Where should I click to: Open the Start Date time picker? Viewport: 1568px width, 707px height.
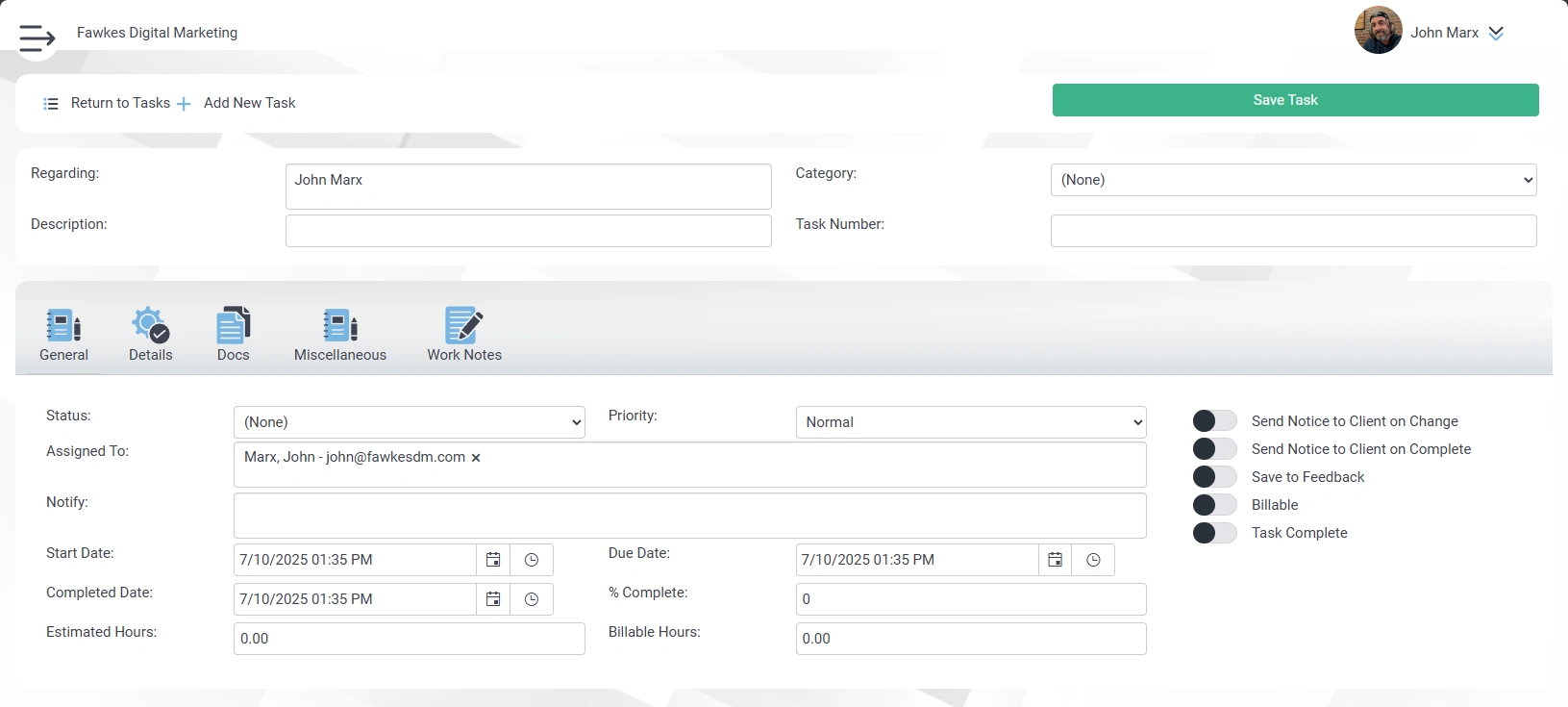click(x=532, y=560)
